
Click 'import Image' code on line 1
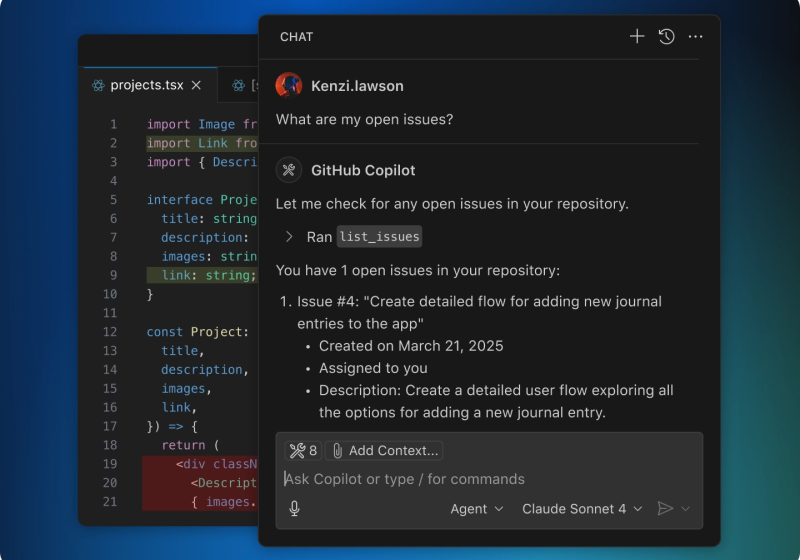point(191,124)
